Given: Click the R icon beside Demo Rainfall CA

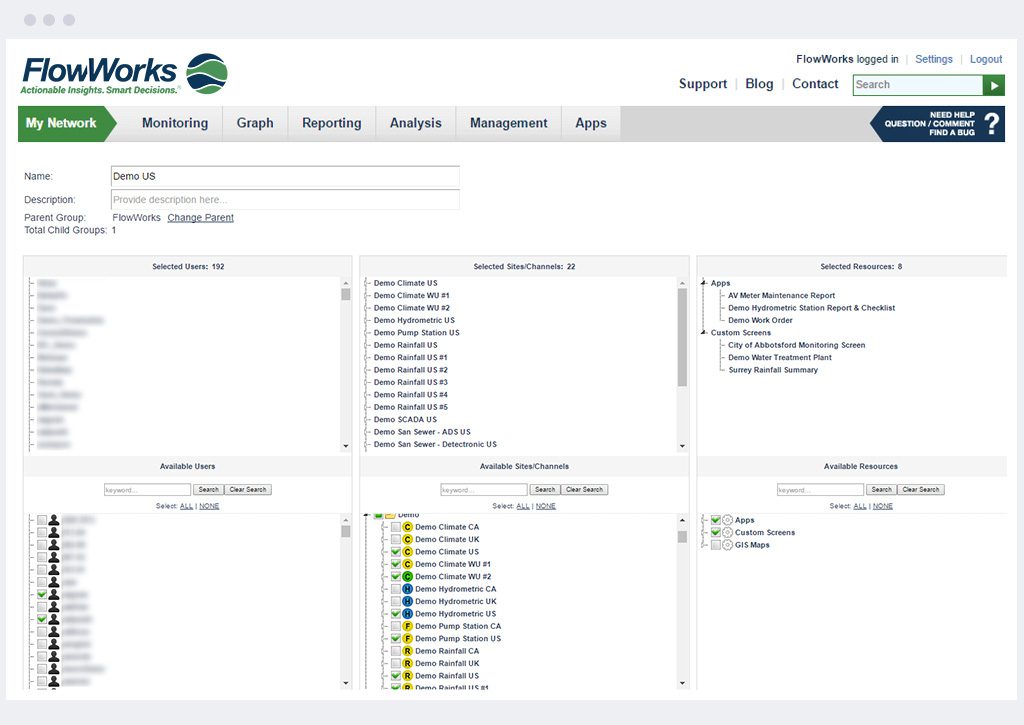Looking at the screenshot, I should tap(408, 651).
